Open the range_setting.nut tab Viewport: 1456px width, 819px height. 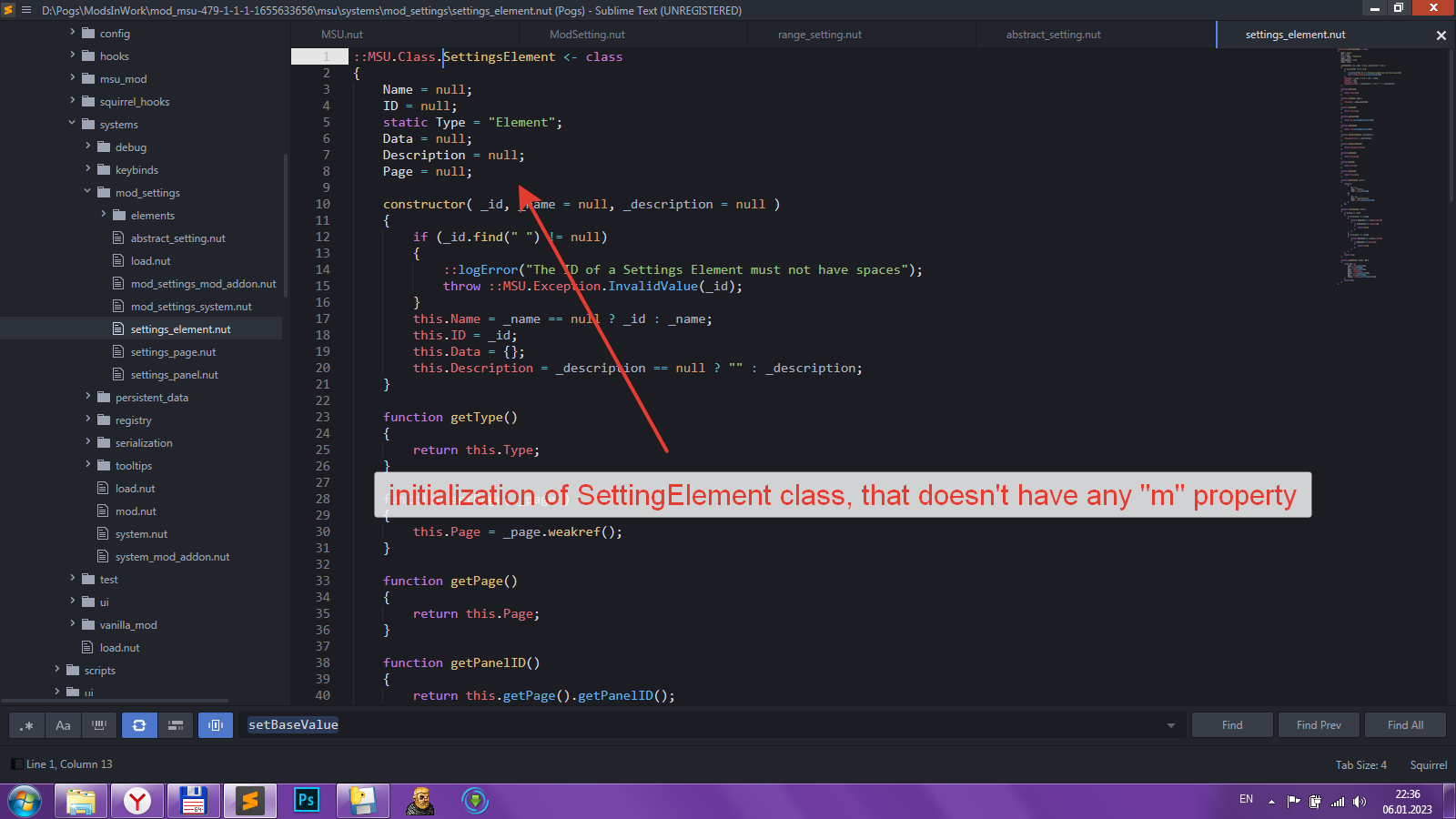[817, 34]
